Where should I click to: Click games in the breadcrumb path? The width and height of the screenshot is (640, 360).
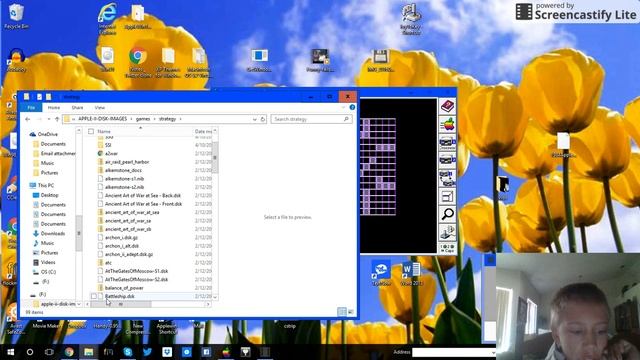point(143,119)
